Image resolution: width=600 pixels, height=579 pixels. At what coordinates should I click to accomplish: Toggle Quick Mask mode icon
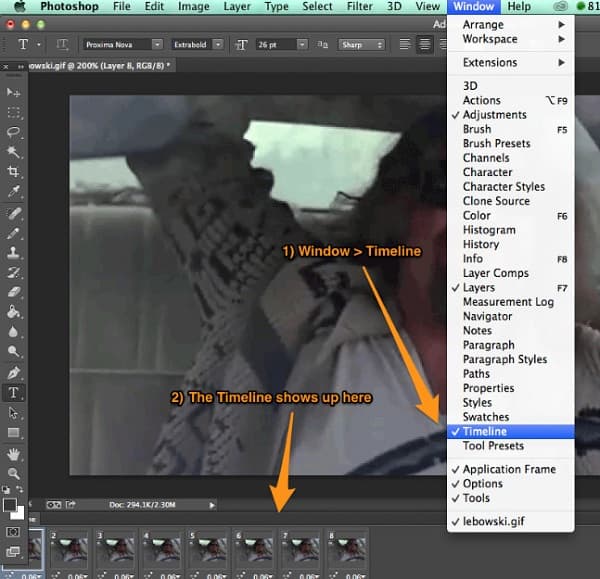point(13,532)
